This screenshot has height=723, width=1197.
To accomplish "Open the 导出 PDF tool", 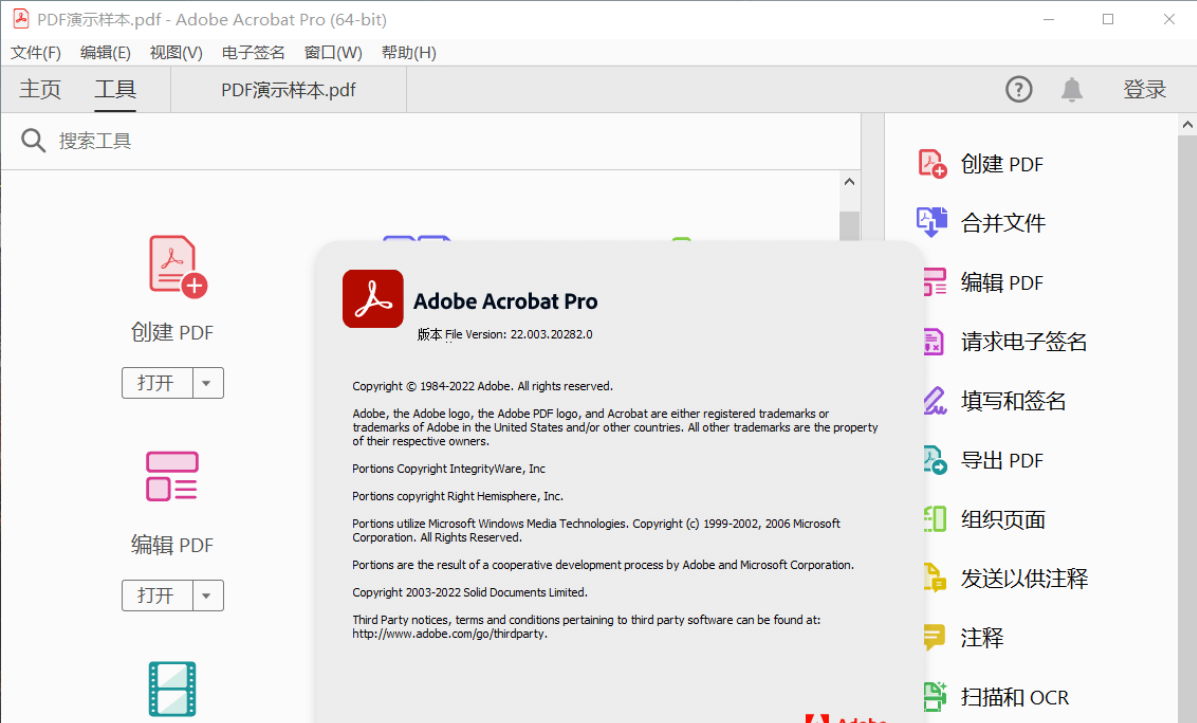I will click(1000, 459).
